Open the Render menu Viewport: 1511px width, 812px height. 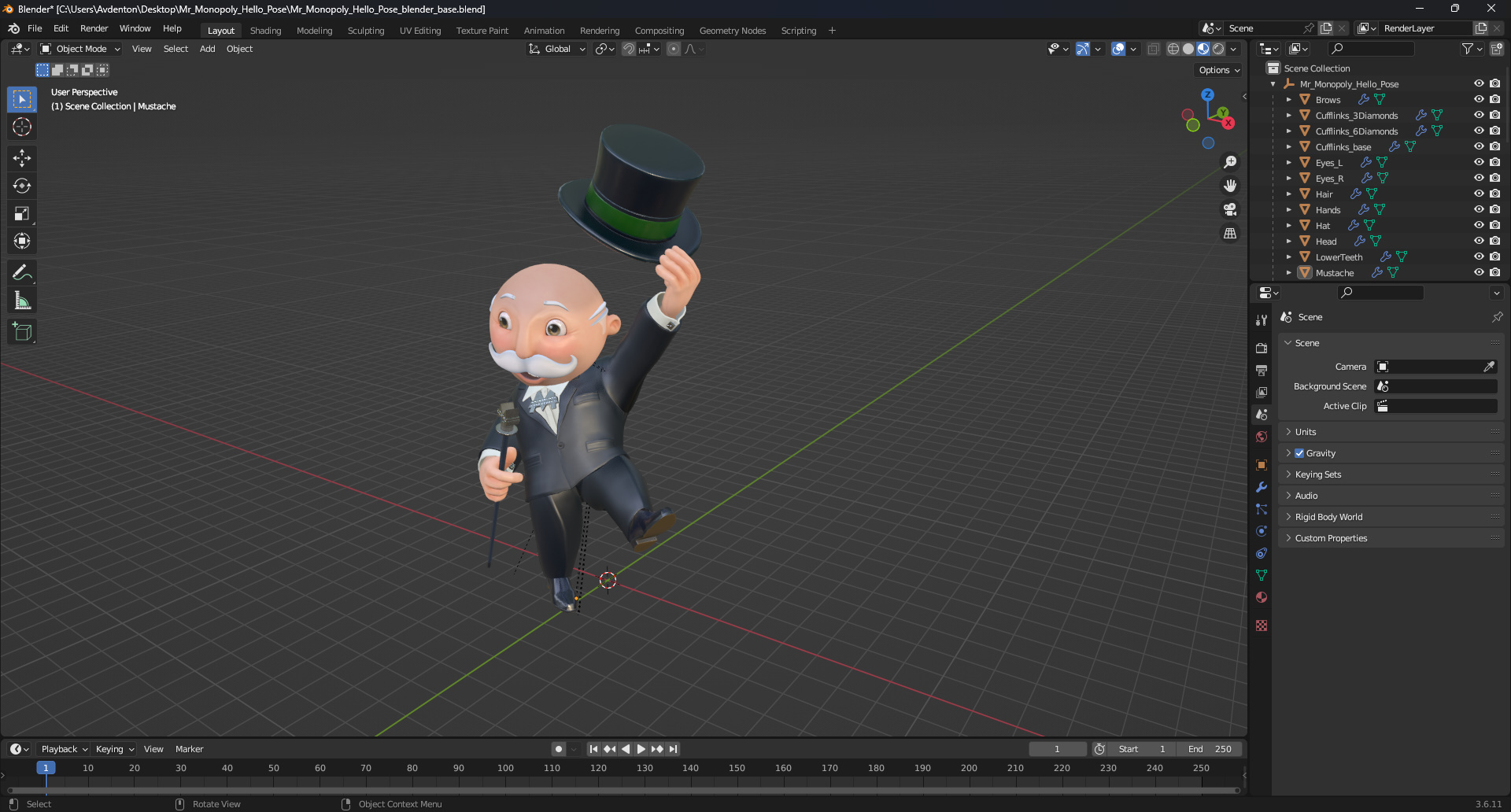pyautogui.click(x=94, y=28)
